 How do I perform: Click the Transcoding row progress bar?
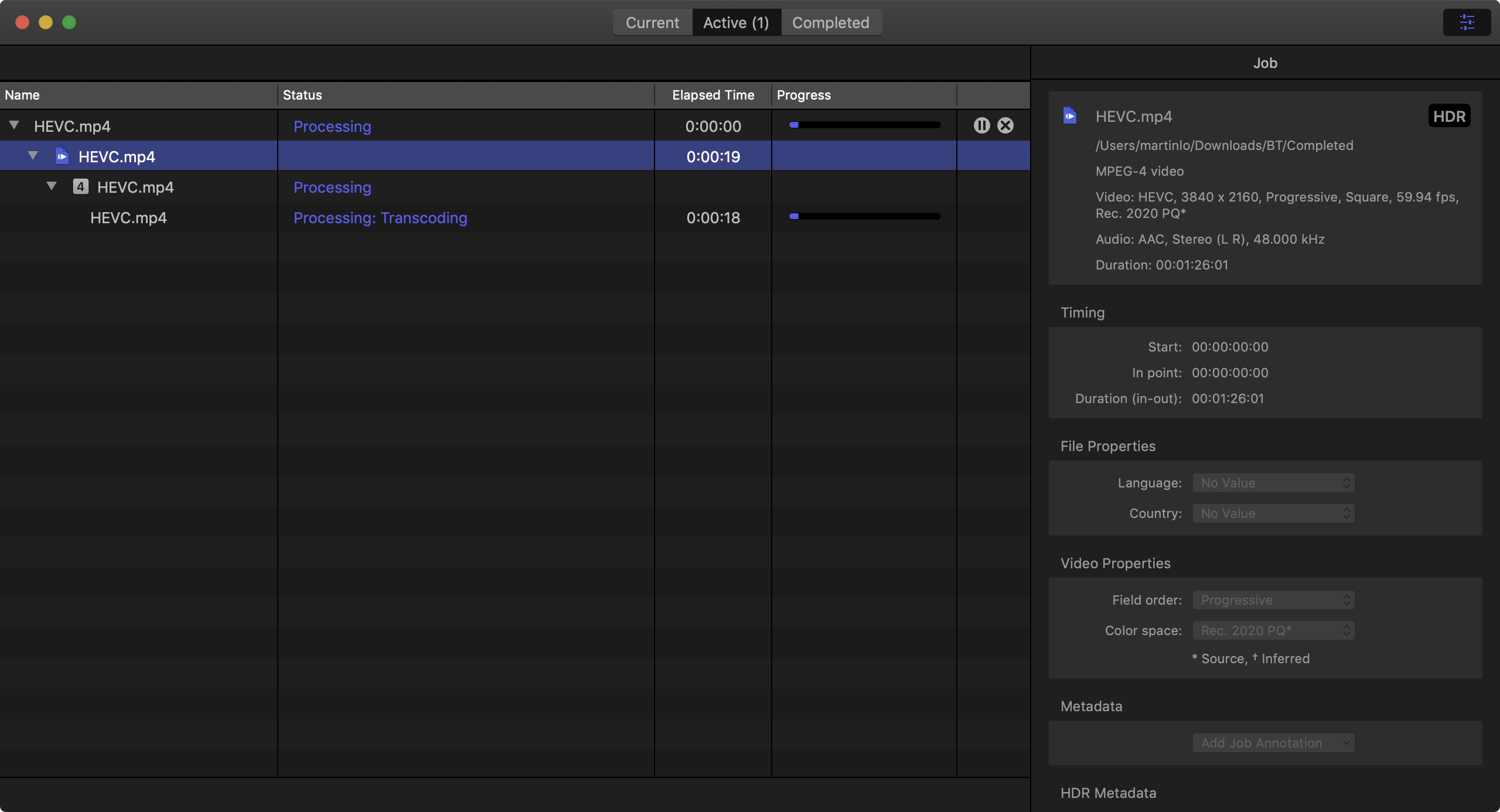pos(865,216)
